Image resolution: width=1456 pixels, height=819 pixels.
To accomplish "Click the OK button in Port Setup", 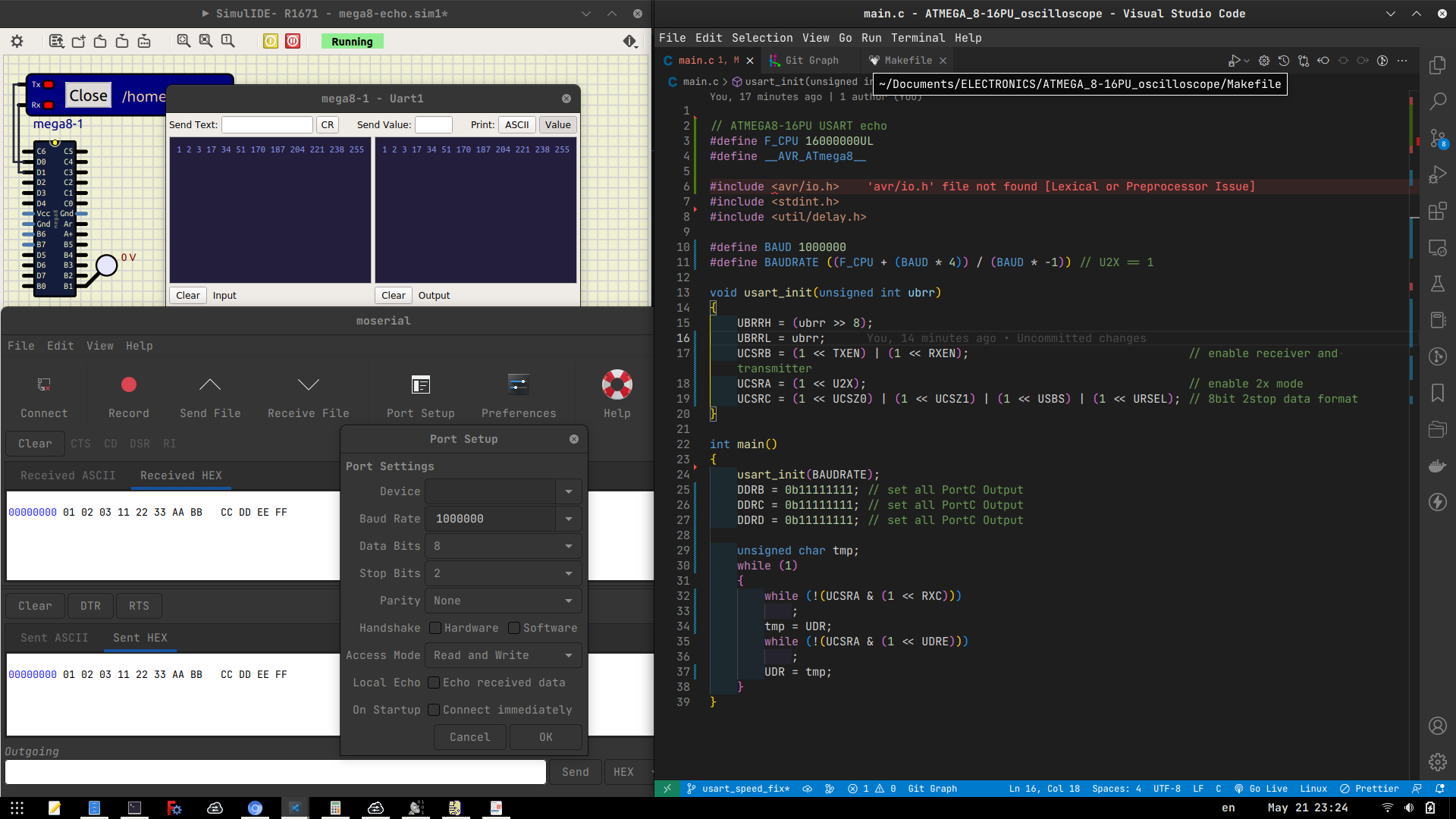I will tap(546, 737).
